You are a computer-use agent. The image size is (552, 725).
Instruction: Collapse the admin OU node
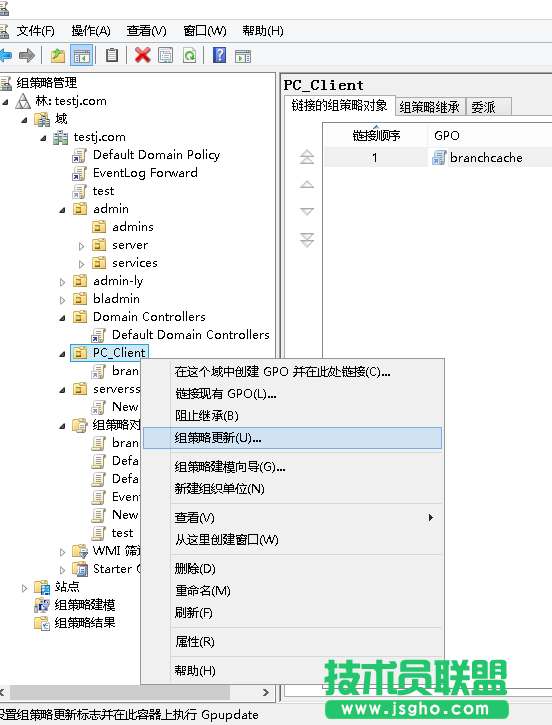coord(62,210)
